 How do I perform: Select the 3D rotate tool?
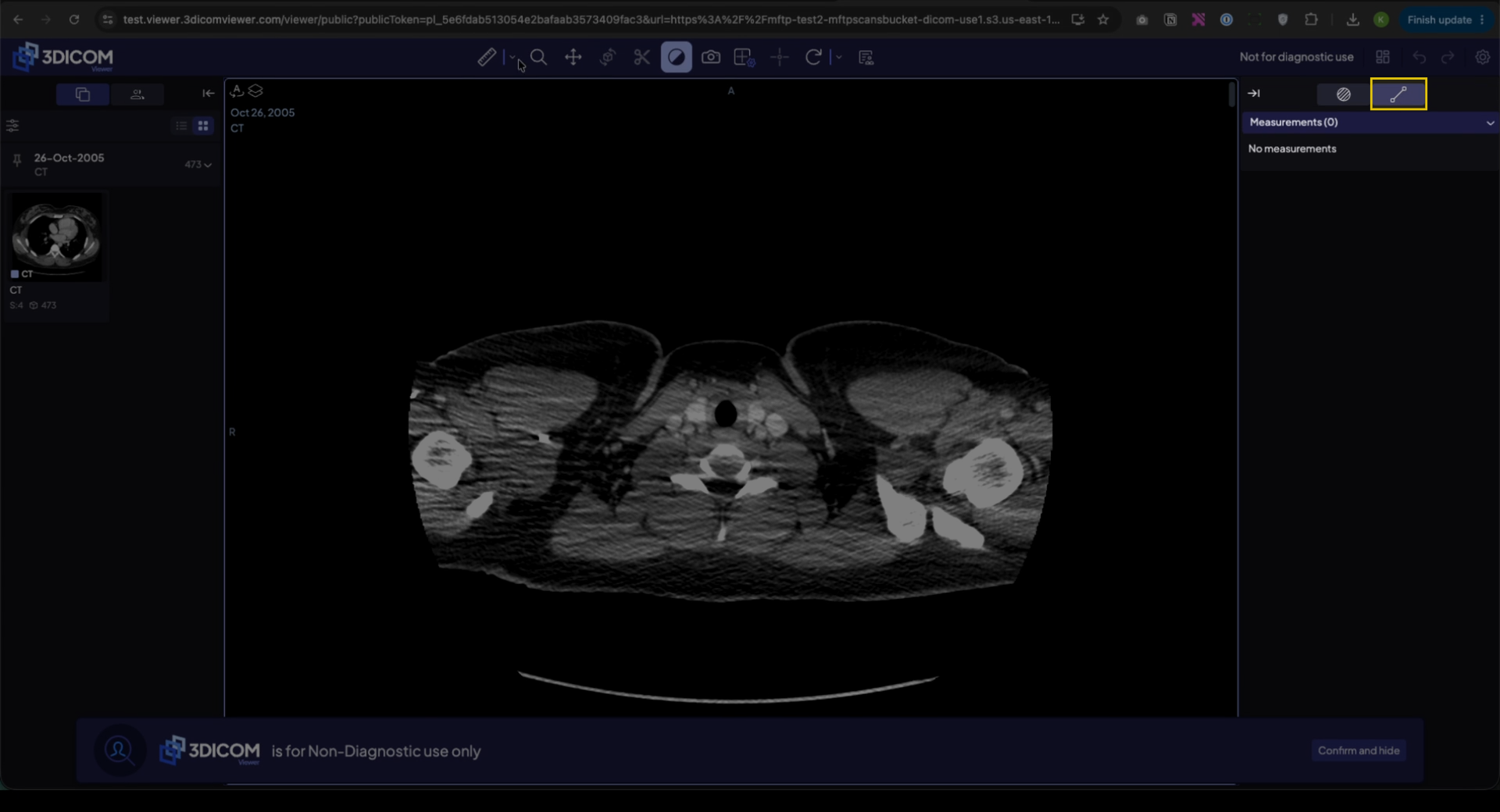[x=607, y=57]
